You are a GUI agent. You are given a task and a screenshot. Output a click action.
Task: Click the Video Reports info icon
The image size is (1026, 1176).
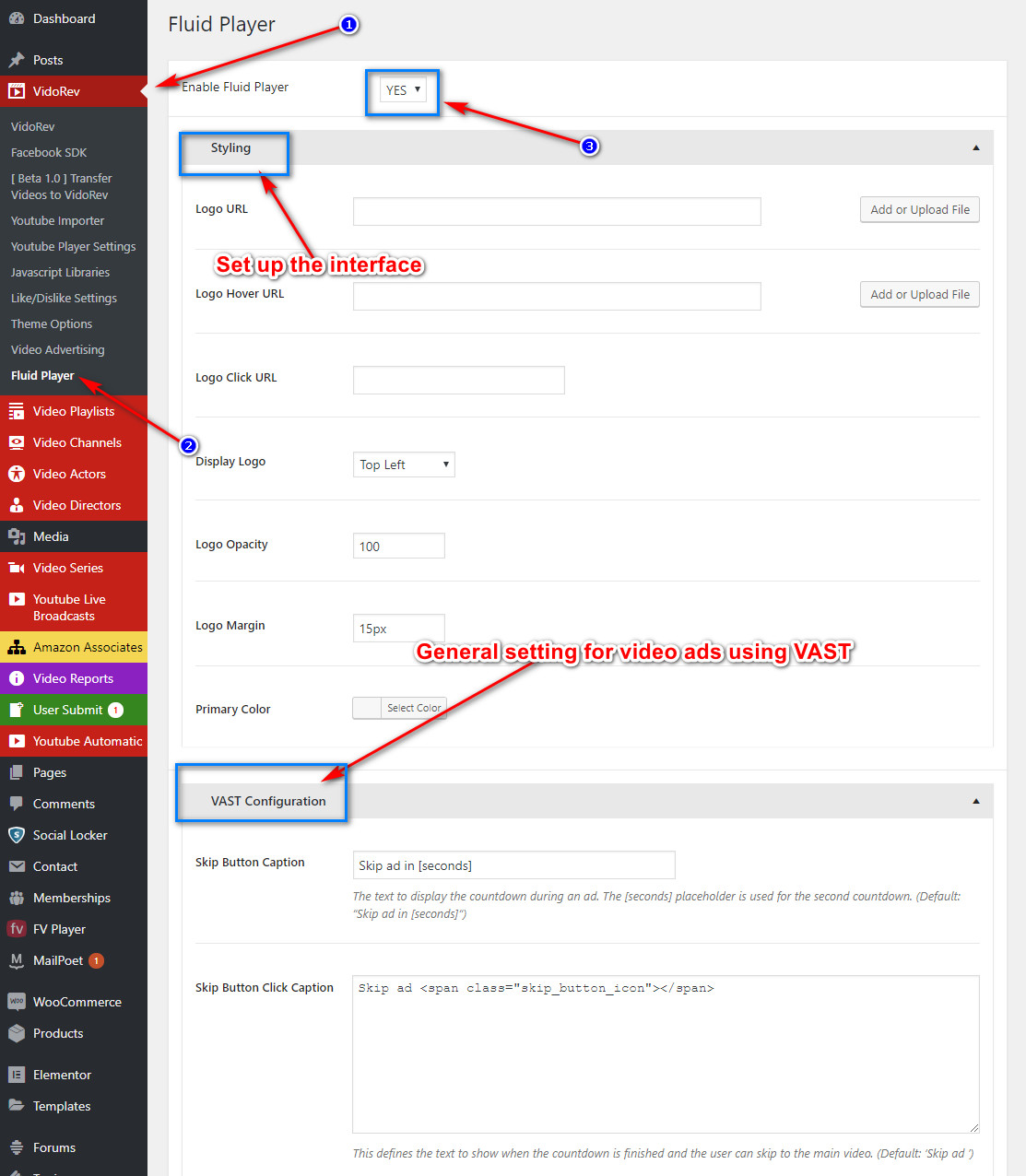point(17,678)
